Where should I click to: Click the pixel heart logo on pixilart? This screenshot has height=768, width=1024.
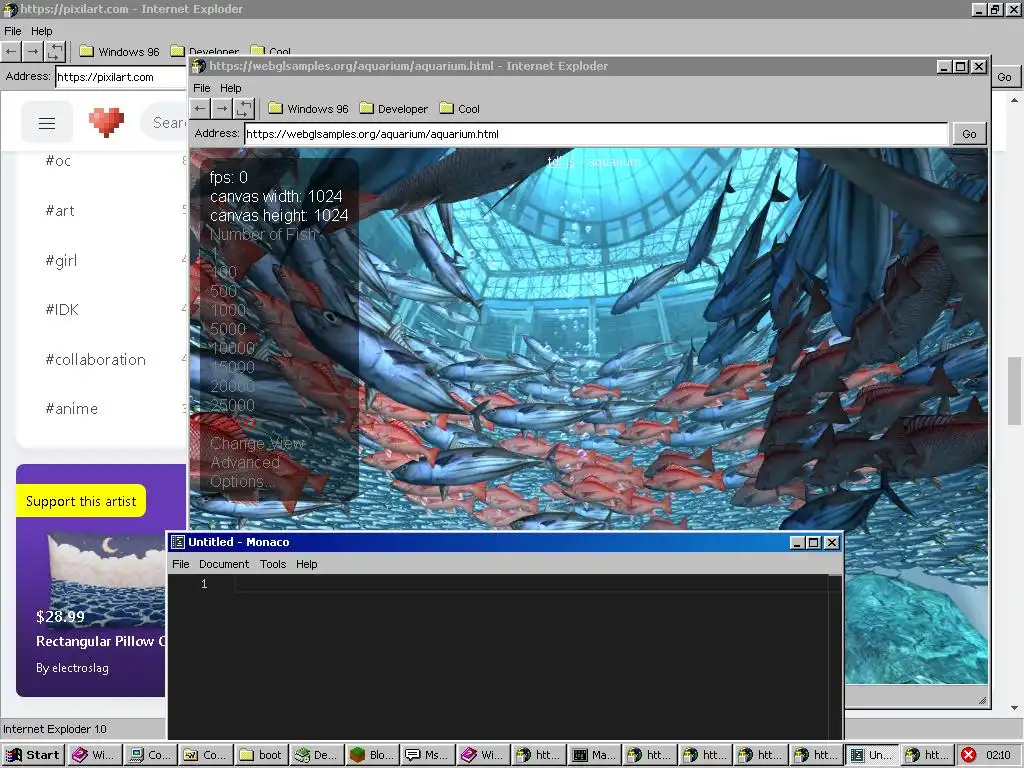106,122
